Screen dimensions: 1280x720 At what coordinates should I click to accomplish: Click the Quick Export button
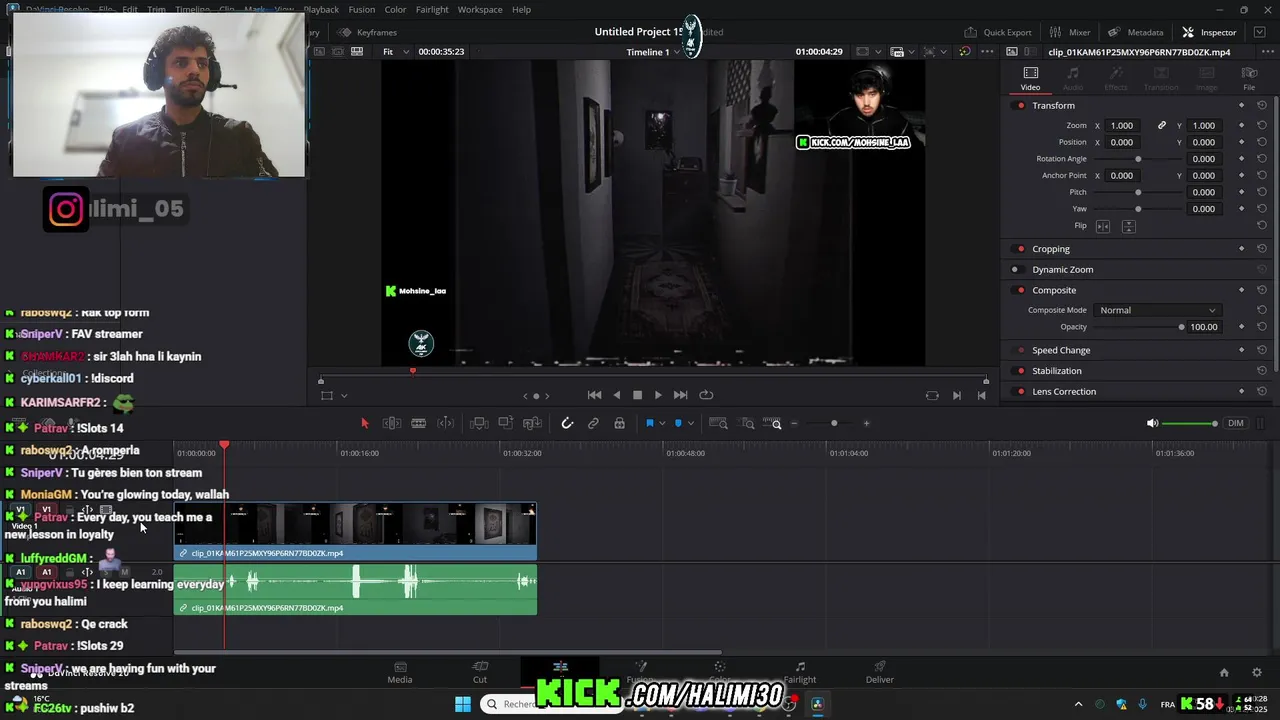(998, 32)
